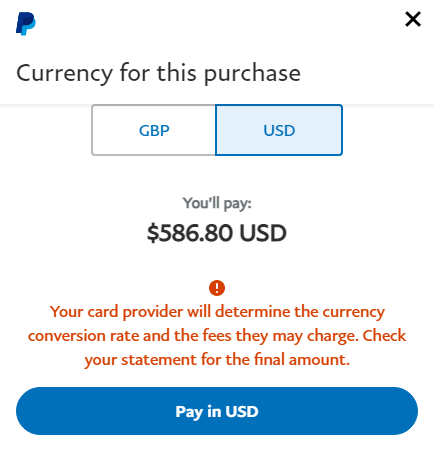Click the 'Currency for this purchase' heading

[x=158, y=73]
